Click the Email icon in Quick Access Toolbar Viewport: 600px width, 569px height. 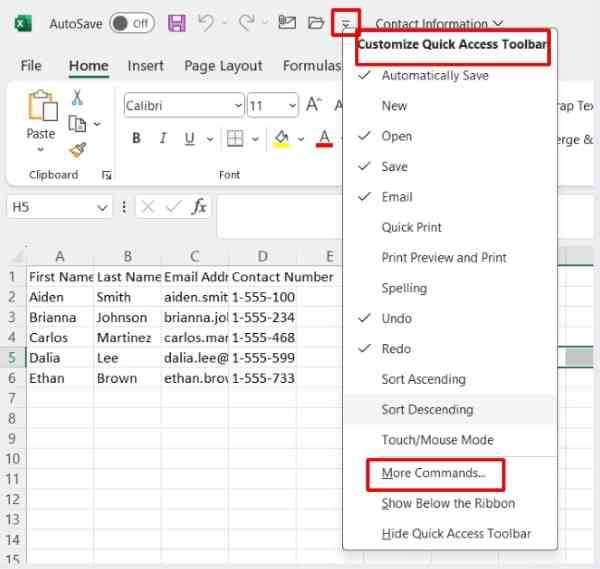coord(287,23)
